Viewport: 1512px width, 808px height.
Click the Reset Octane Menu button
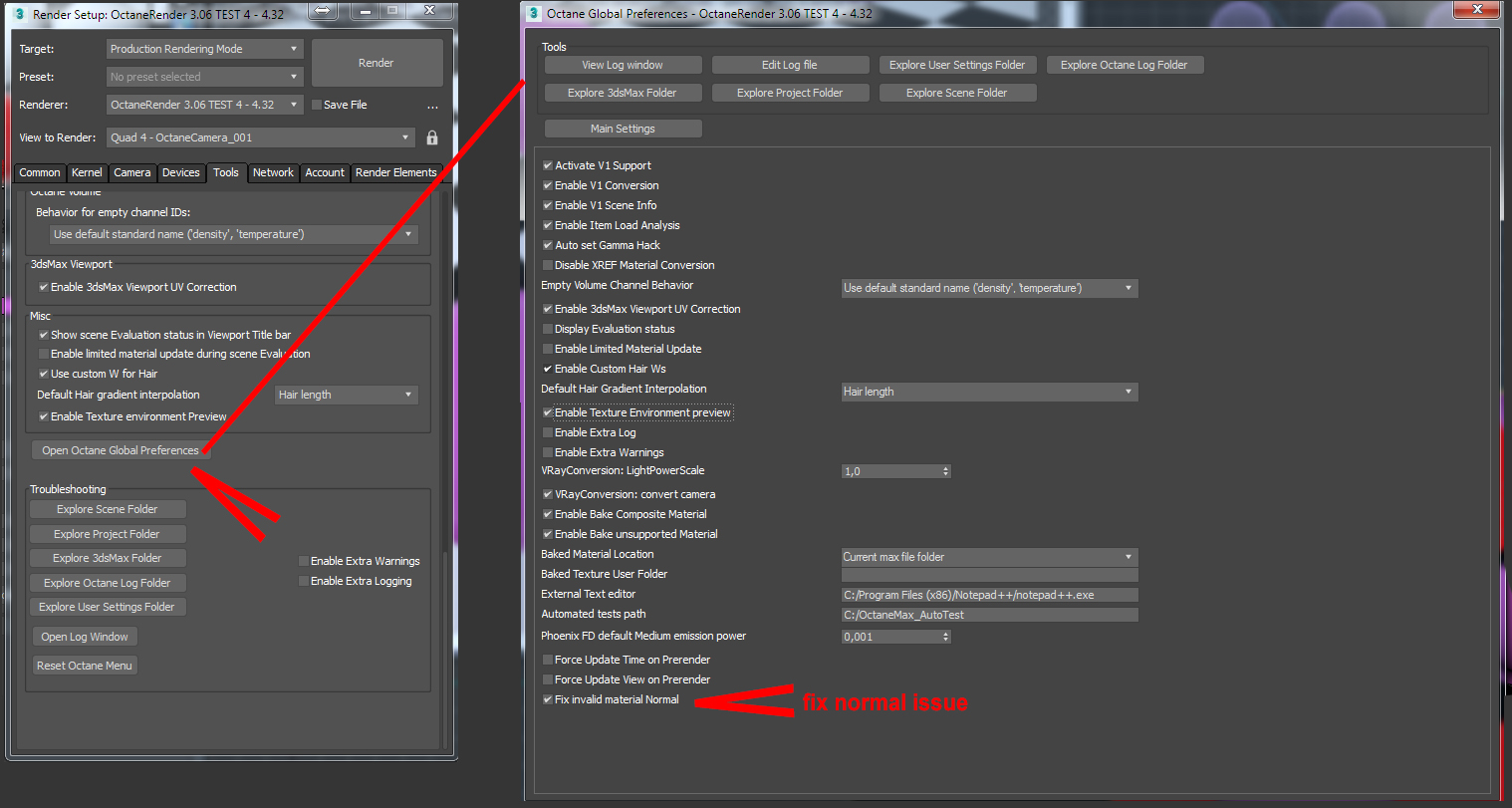pyautogui.click(x=85, y=666)
